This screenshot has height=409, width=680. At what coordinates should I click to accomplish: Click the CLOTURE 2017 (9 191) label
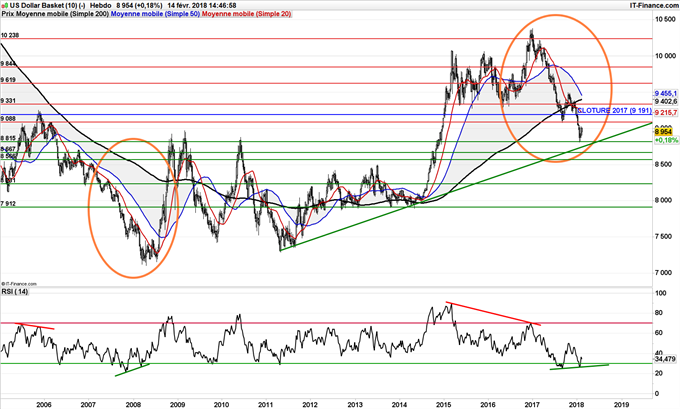point(615,111)
